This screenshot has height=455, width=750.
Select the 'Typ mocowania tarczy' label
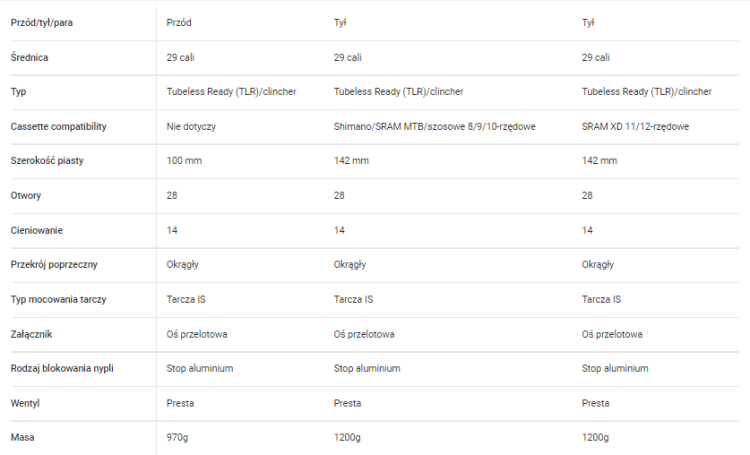point(58,300)
